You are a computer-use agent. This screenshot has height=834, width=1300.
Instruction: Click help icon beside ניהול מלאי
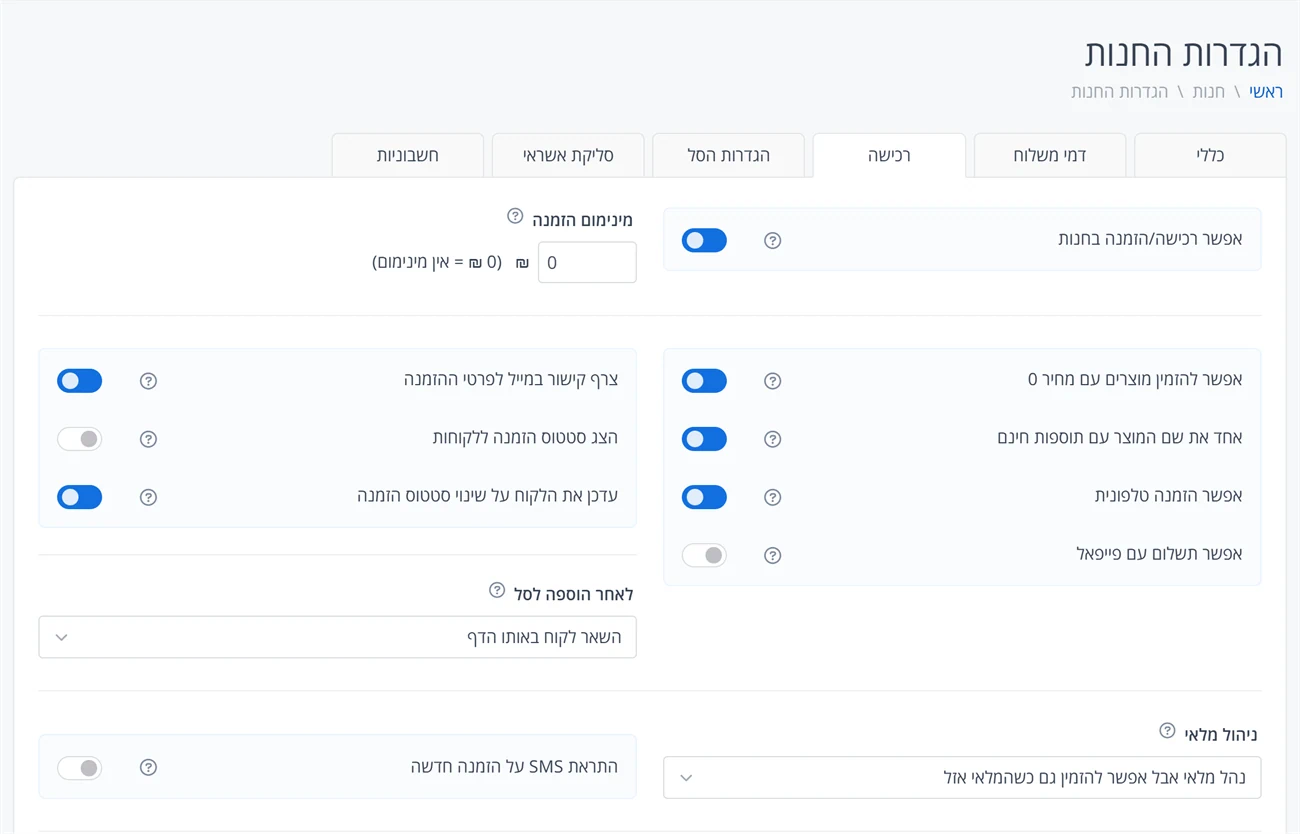pyautogui.click(x=1167, y=730)
